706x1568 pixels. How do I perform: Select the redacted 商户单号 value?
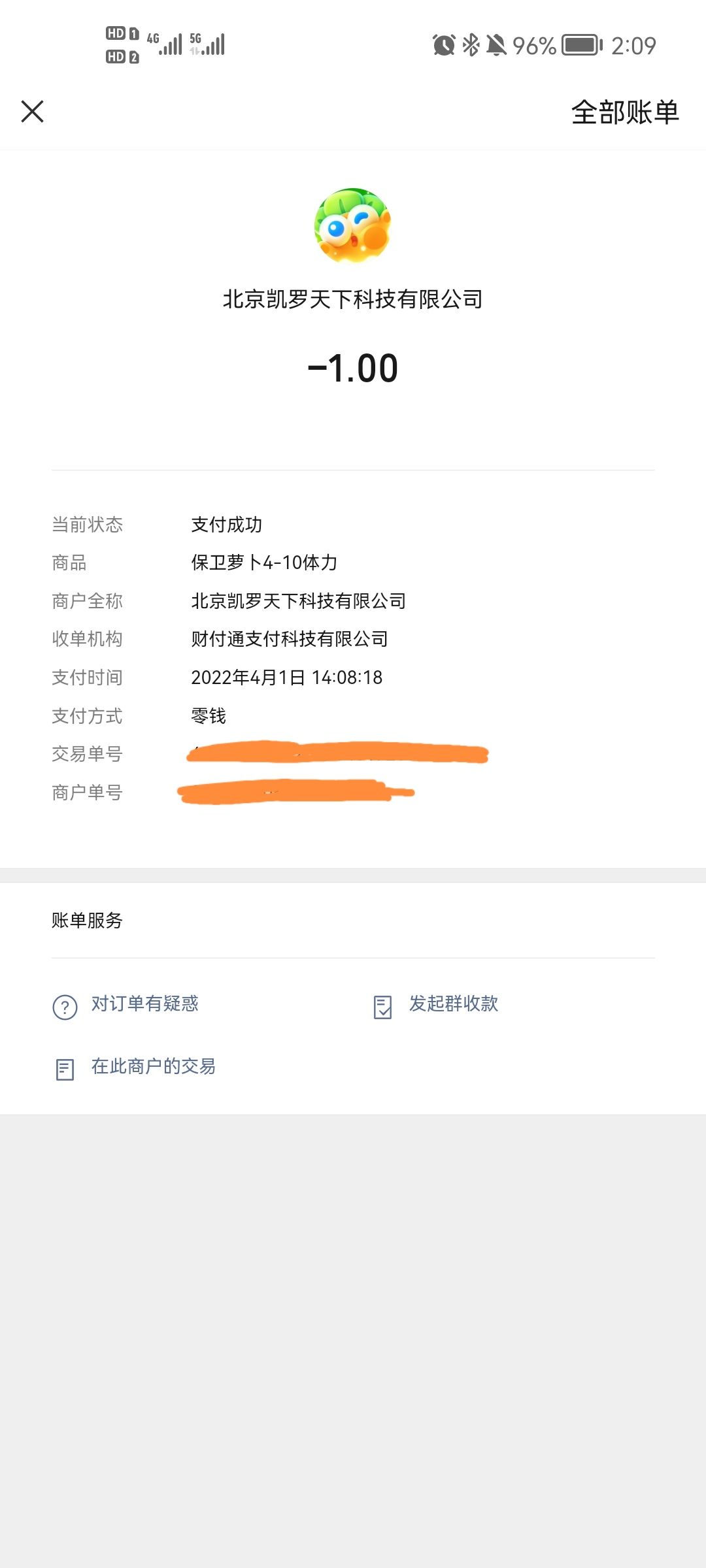[x=295, y=791]
